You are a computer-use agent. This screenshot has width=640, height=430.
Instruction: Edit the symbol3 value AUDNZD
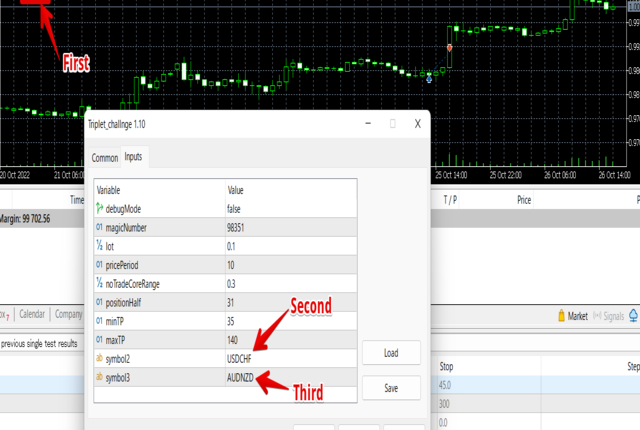tap(240, 377)
